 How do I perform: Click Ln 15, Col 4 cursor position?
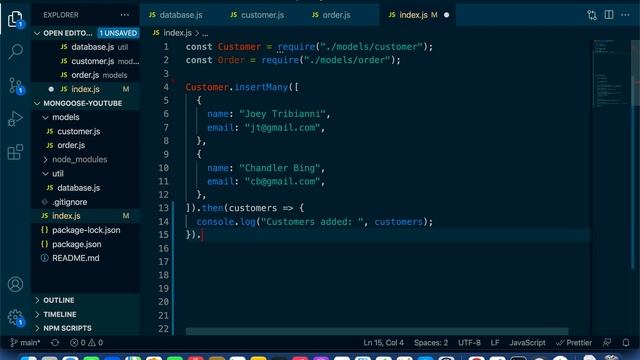tap(383, 343)
